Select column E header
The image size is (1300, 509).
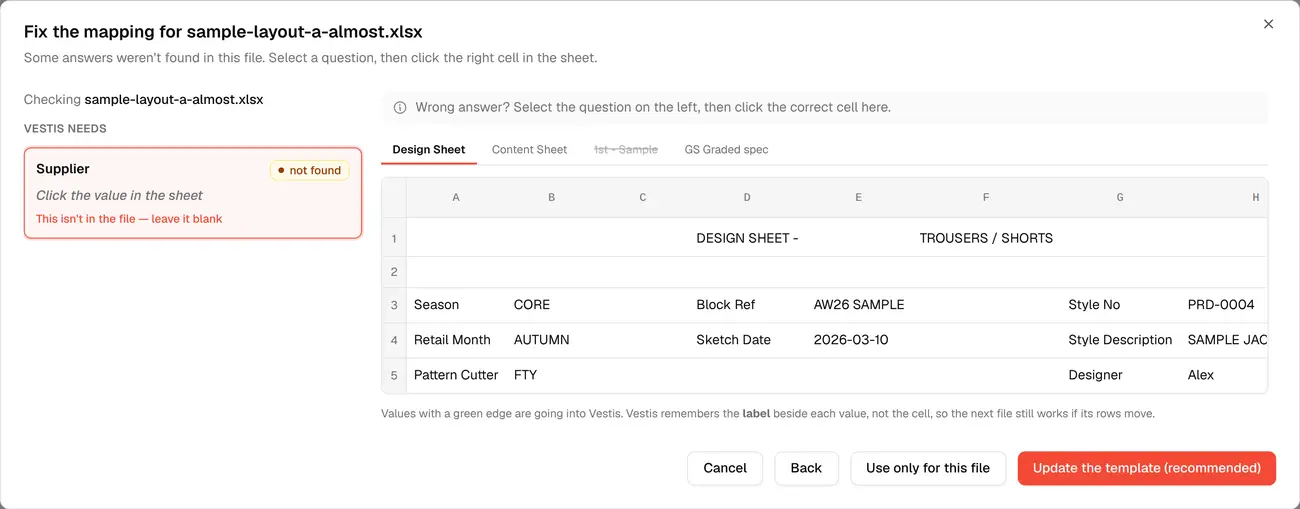click(x=858, y=198)
